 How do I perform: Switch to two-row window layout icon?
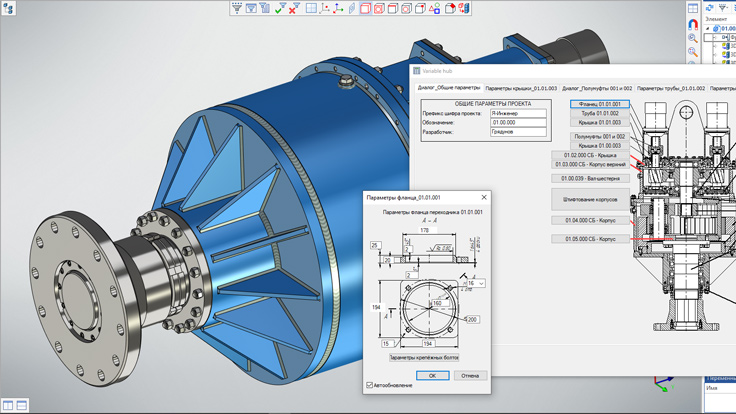(22, 405)
